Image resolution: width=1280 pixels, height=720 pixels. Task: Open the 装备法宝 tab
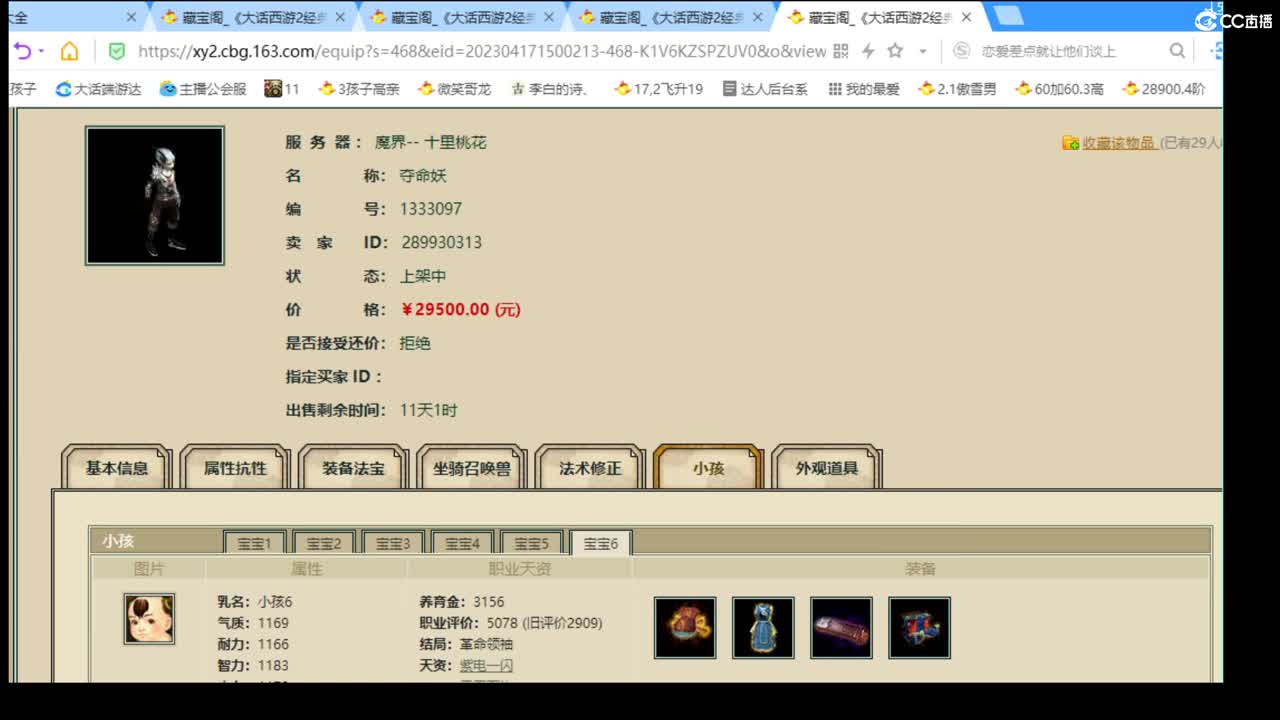click(x=353, y=468)
